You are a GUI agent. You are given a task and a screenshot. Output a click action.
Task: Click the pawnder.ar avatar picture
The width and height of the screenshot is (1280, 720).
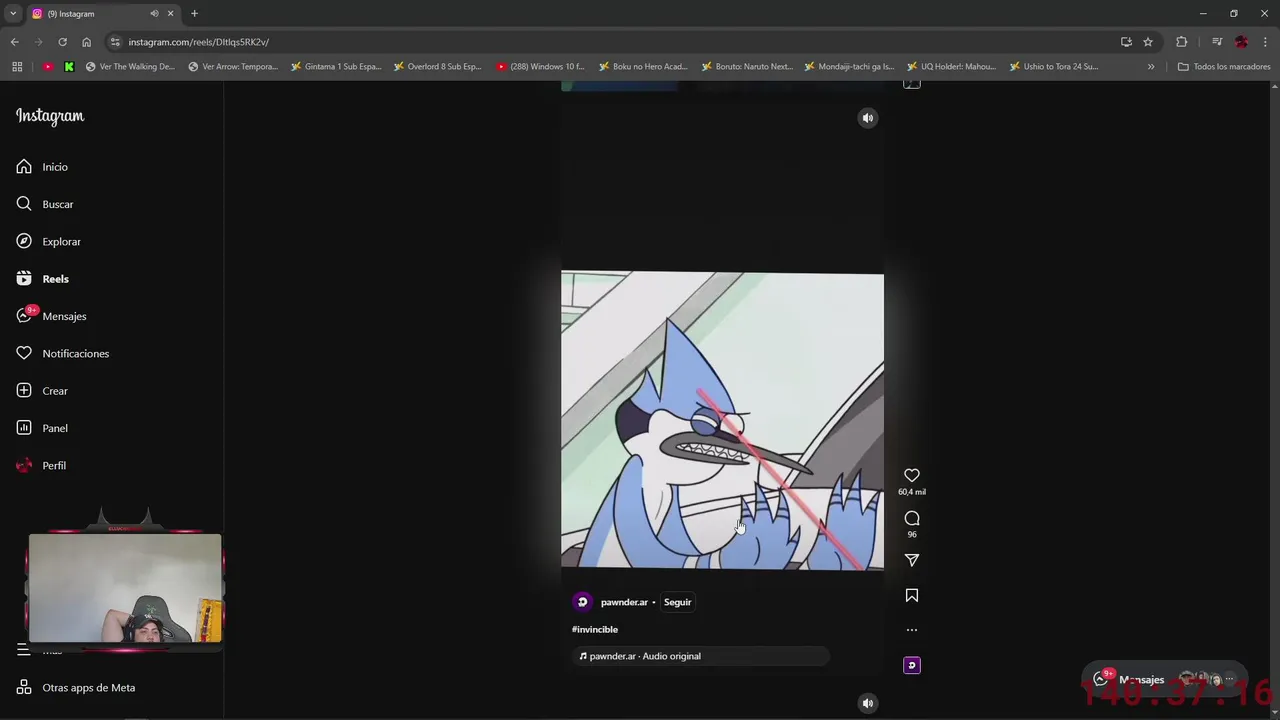[582, 602]
